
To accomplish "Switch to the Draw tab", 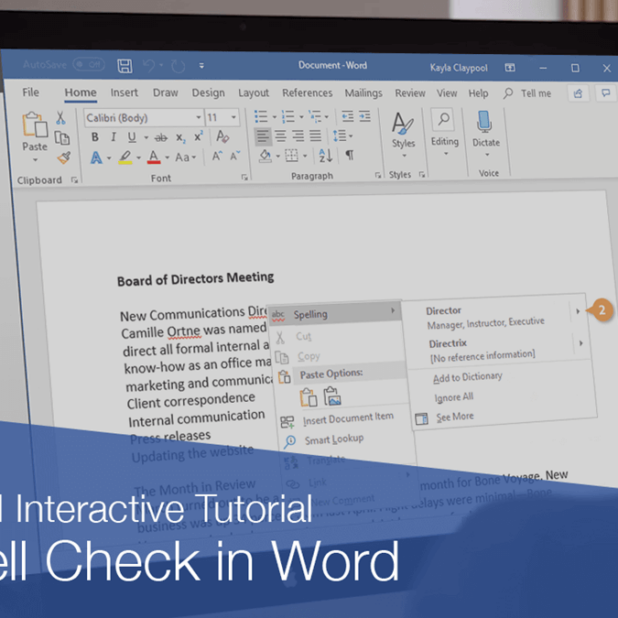I will coord(165,93).
